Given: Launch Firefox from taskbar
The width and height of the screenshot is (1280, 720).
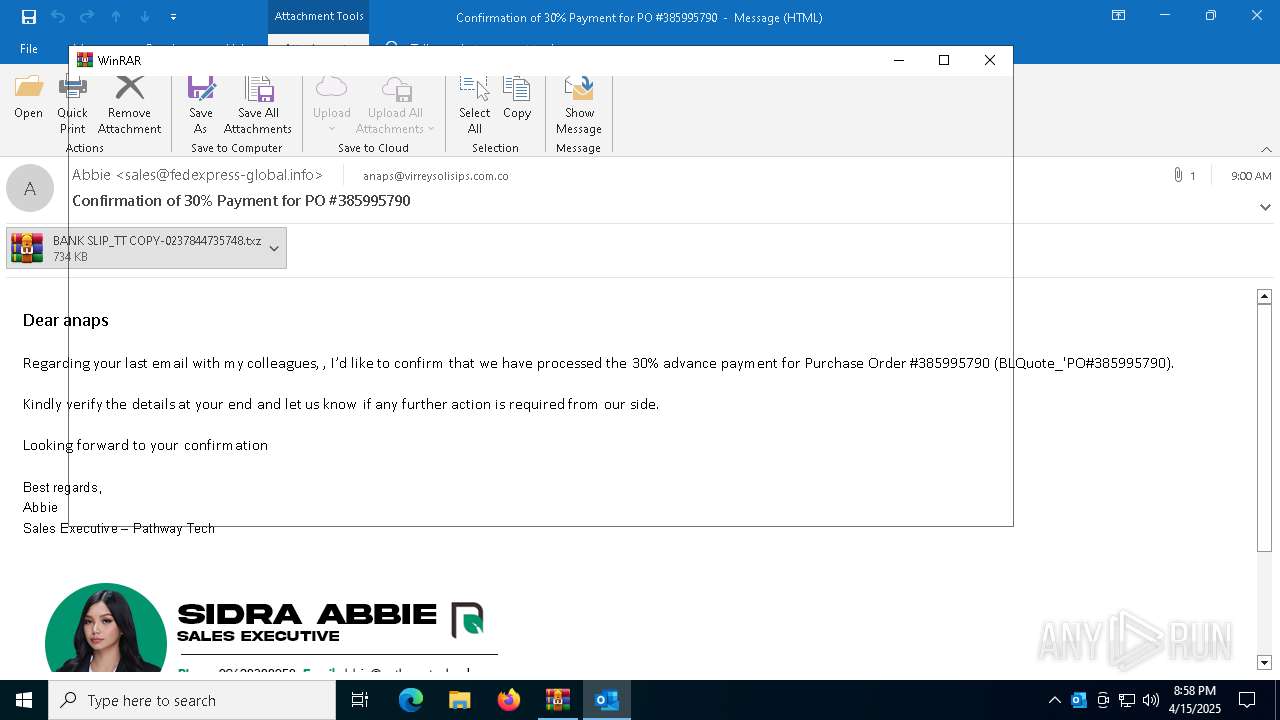Looking at the screenshot, I should [509, 700].
